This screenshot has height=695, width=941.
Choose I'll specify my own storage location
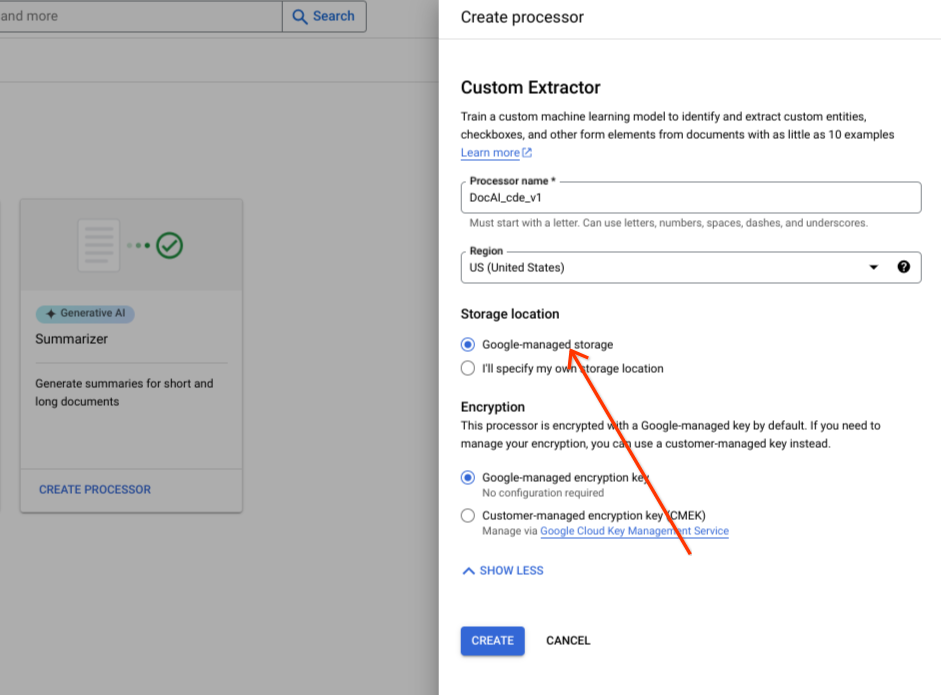click(x=468, y=368)
